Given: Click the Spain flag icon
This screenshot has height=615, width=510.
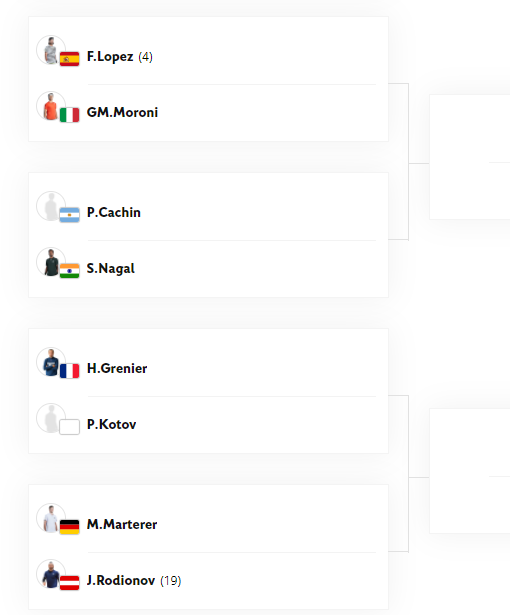Looking at the screenshot, I should (x=69, y=59).
